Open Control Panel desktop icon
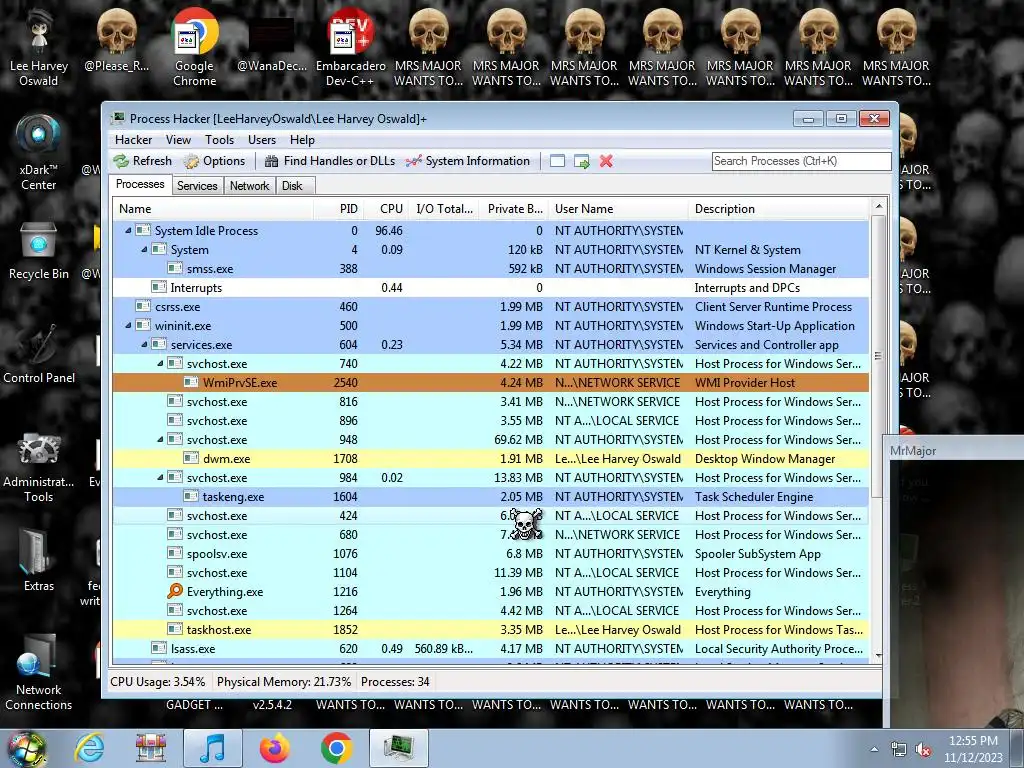 tap(39, 355)
